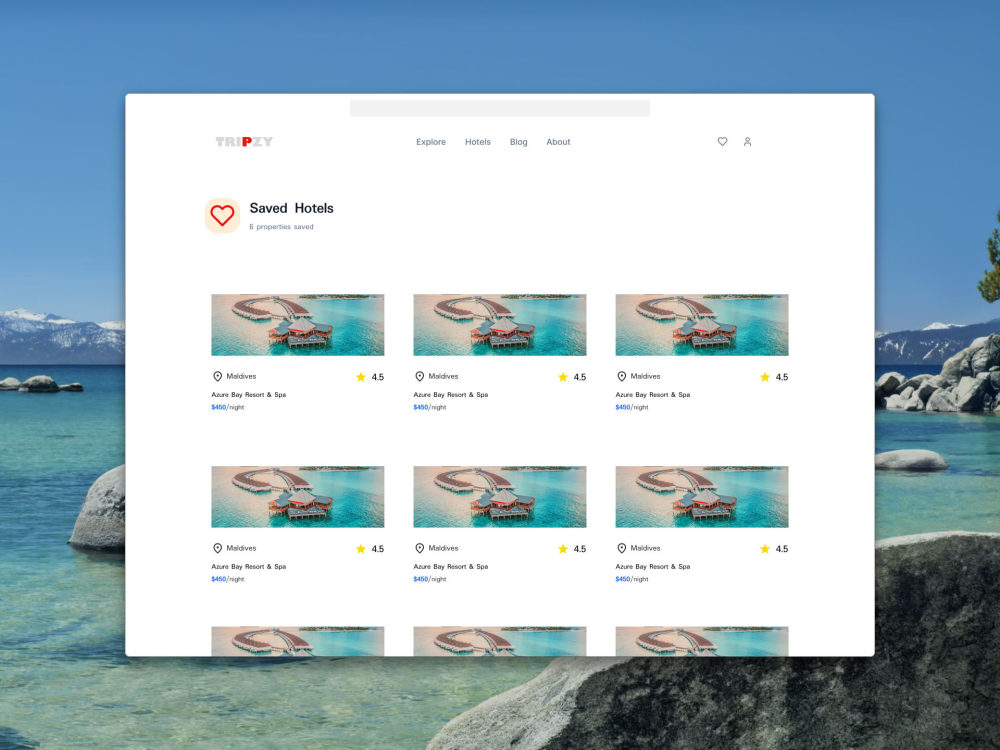
Task: Click the Maldives label in second-row middle card
Action: (443, 548)
